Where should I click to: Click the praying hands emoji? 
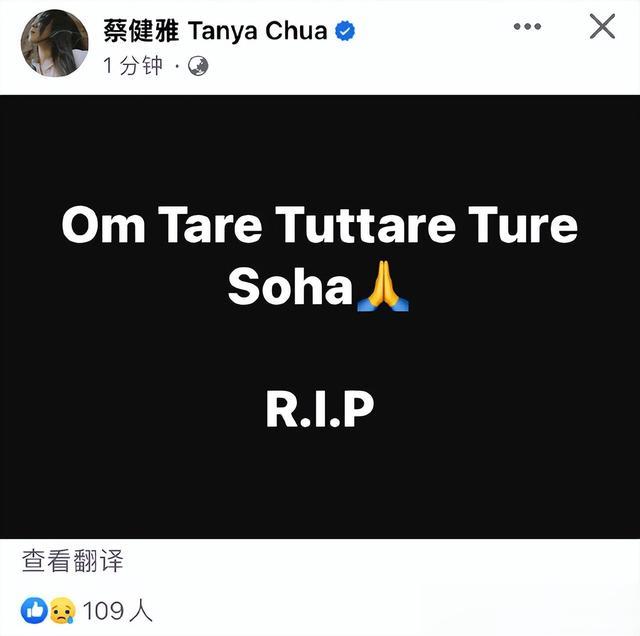click(x=382, y=286)
